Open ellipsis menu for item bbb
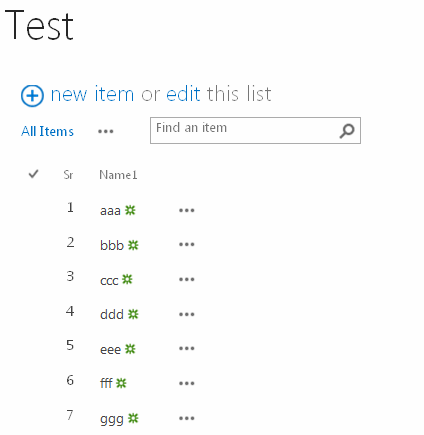Screen dimensions: 424x435 [187, 245]
